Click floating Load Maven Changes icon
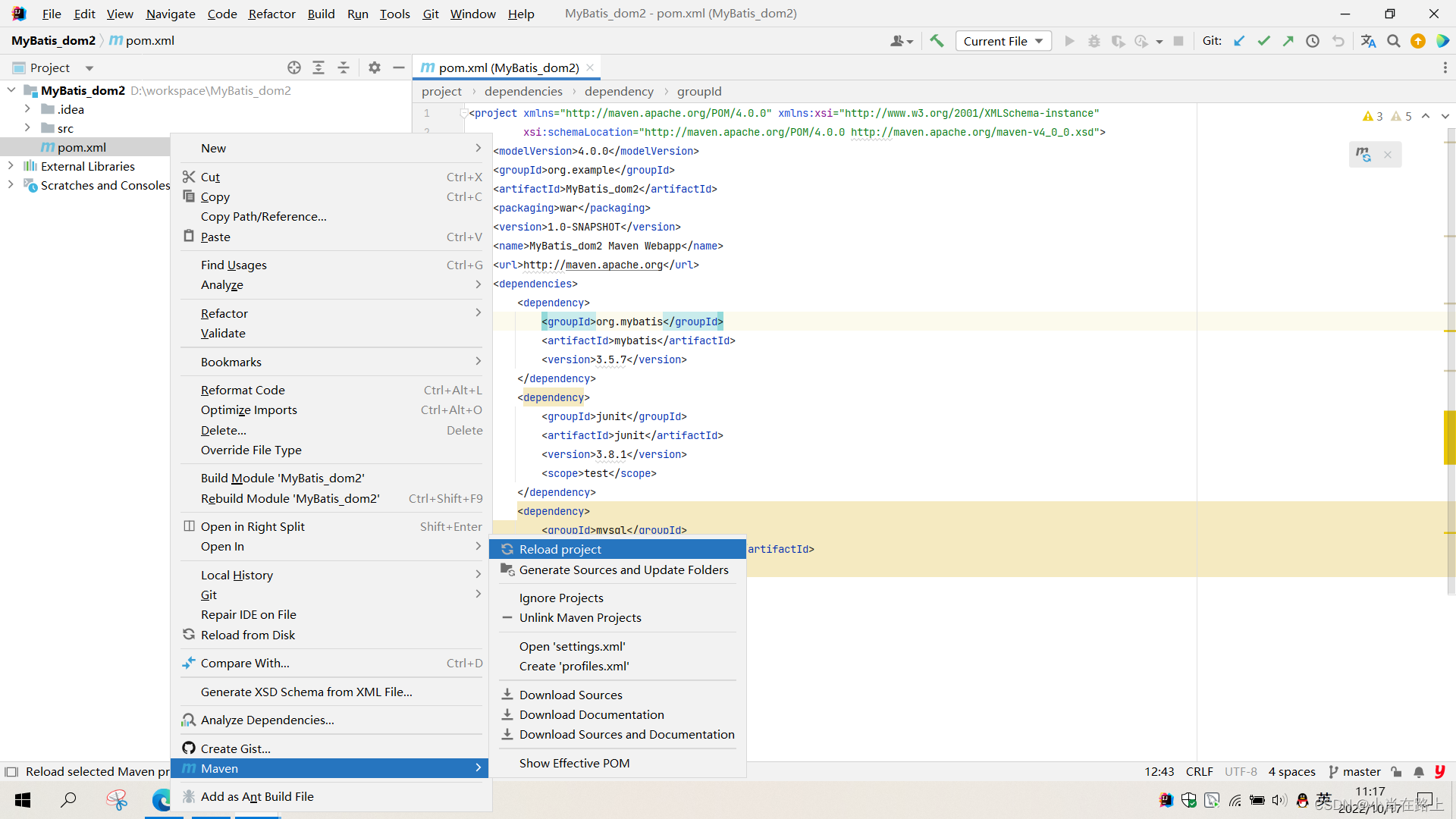 pyautogui.click(x=1363, y=155)
